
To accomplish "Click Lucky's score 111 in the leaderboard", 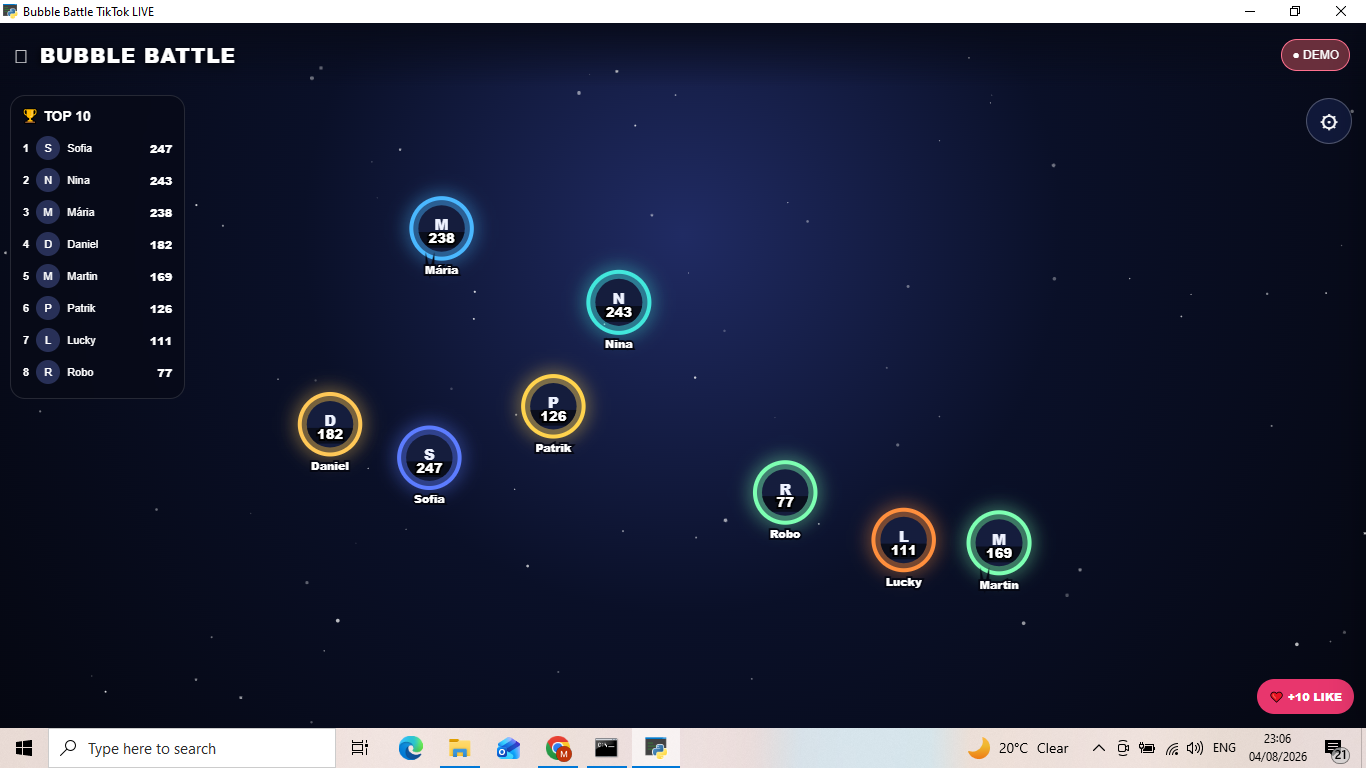I will click(161, 341).
